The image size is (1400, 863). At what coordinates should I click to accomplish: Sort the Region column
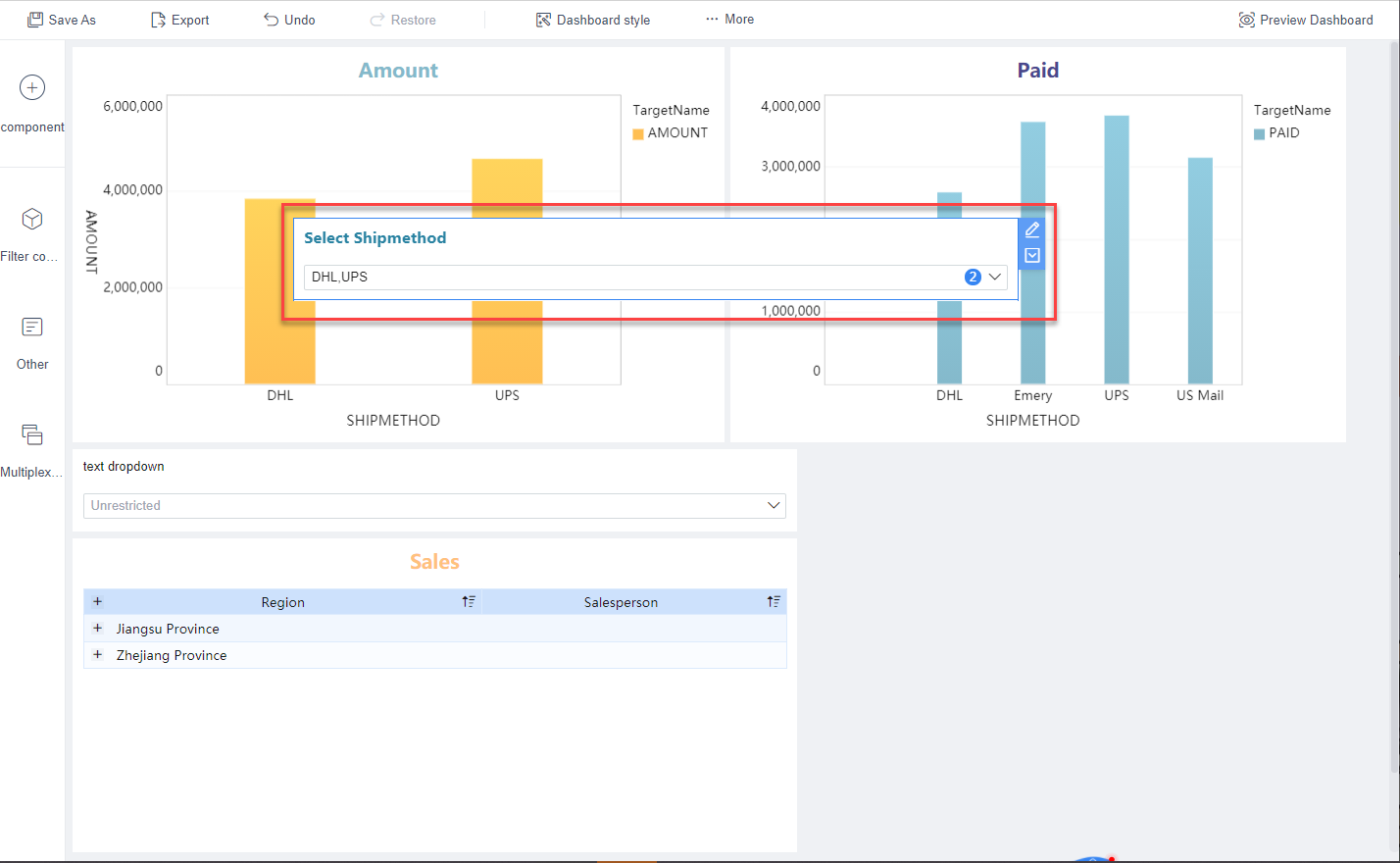coord(469,602)
